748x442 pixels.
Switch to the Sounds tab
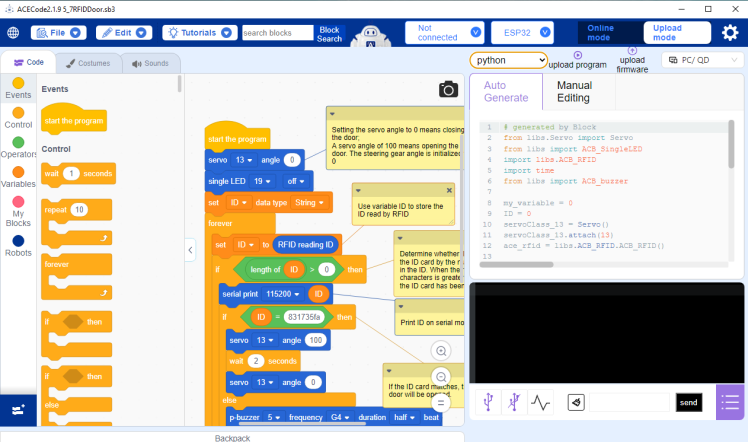(x=151, y=63)
